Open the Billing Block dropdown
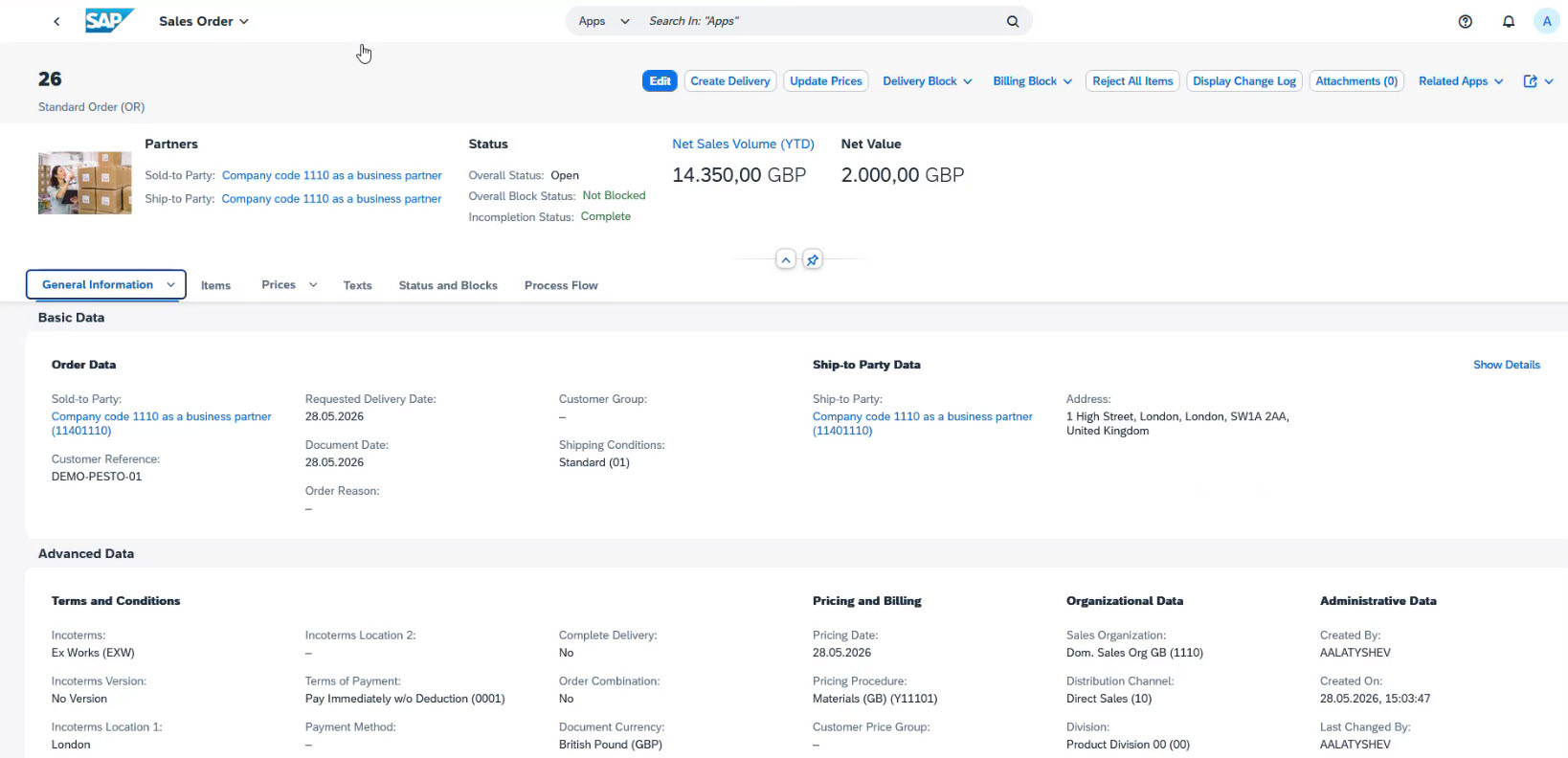Screen dimensions: 1568x758 tap(1032, 81)
